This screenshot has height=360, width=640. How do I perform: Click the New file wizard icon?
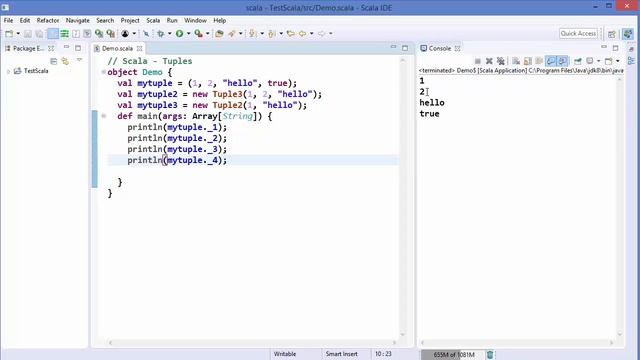9,33
